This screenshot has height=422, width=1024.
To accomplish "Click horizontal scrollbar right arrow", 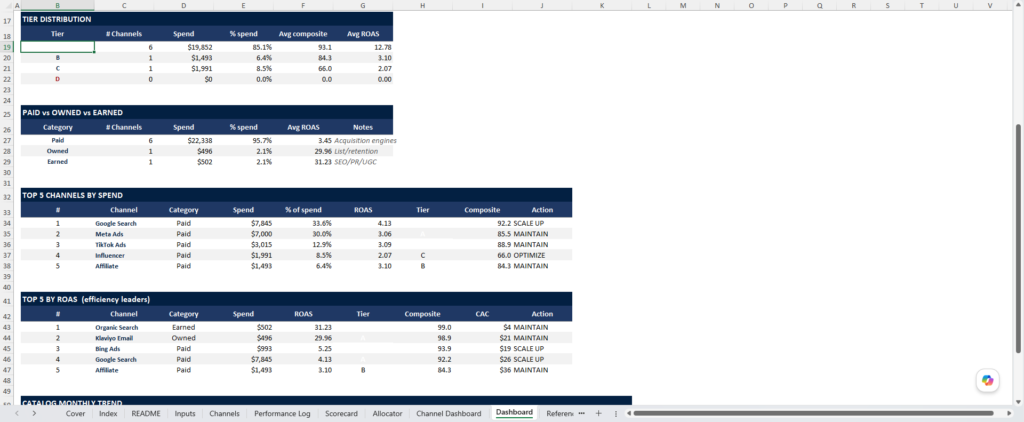I will tap(1009, 414).
